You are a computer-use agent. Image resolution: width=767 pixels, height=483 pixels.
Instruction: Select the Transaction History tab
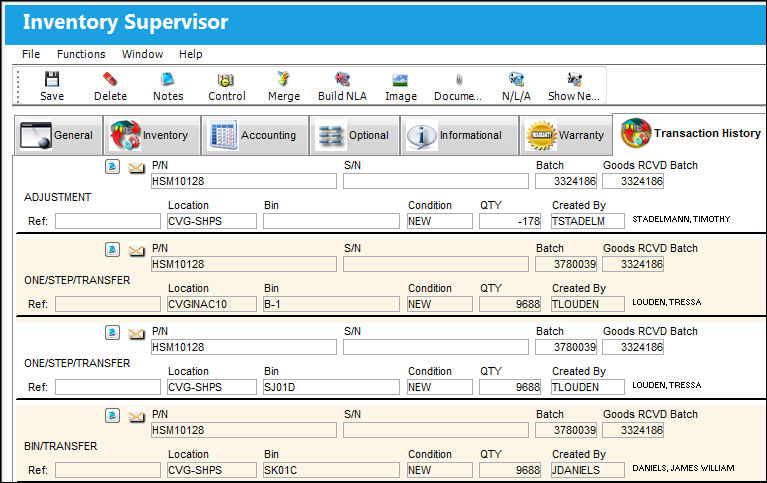690,133
